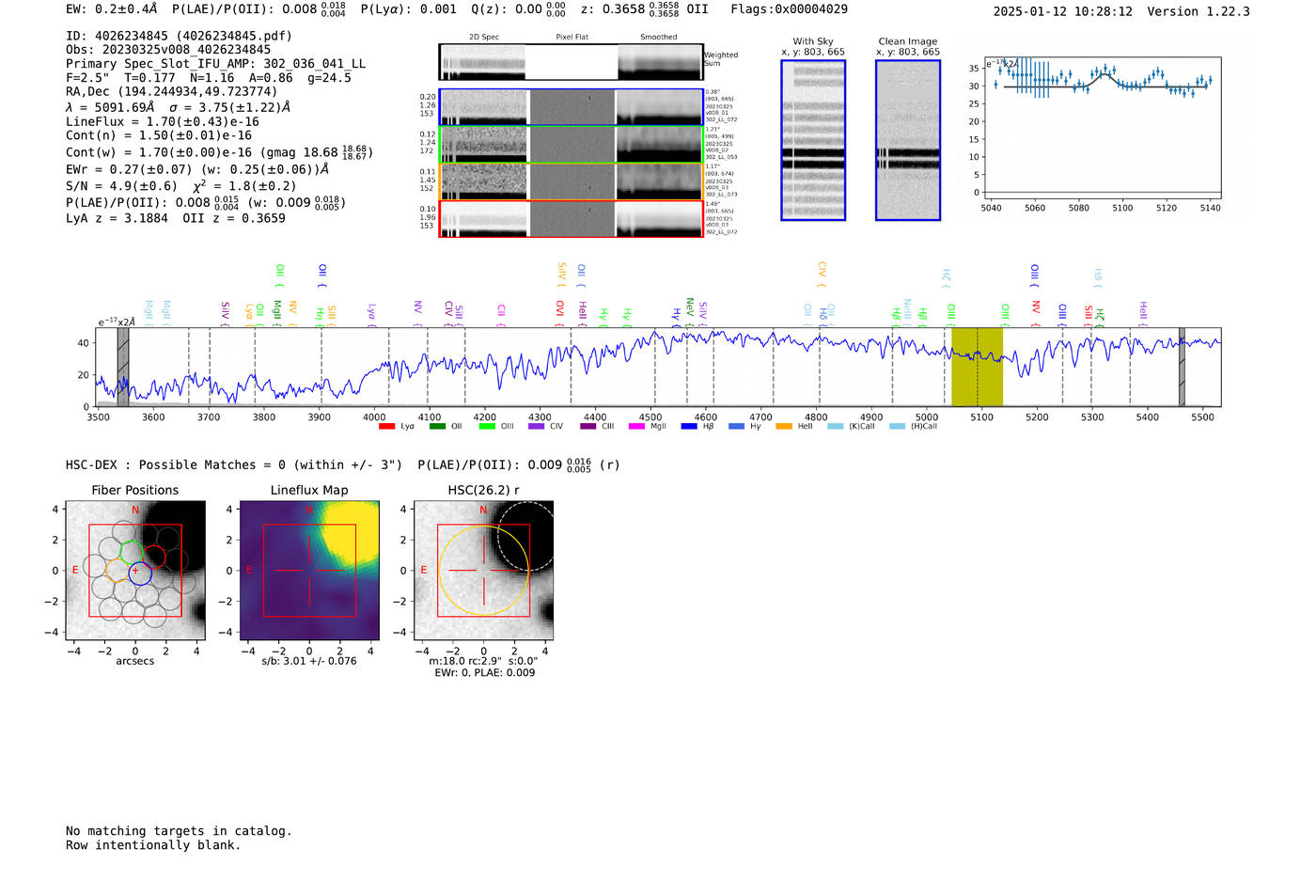Open the With Sky image cutout
This screenshot has width=1316, height=896.
click(813, 140)
